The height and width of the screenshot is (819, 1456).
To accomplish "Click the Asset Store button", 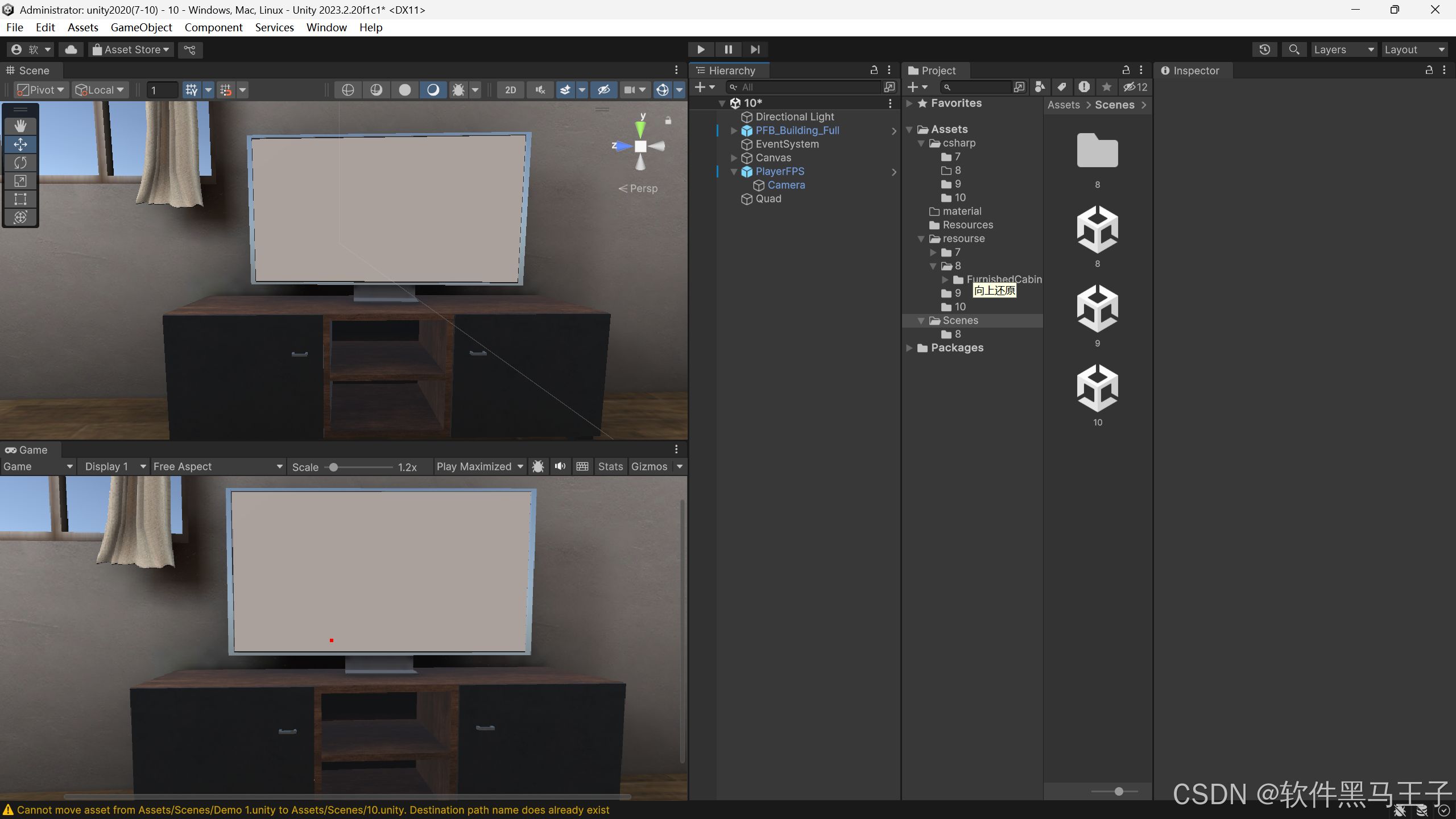I will tap(131, 49).
